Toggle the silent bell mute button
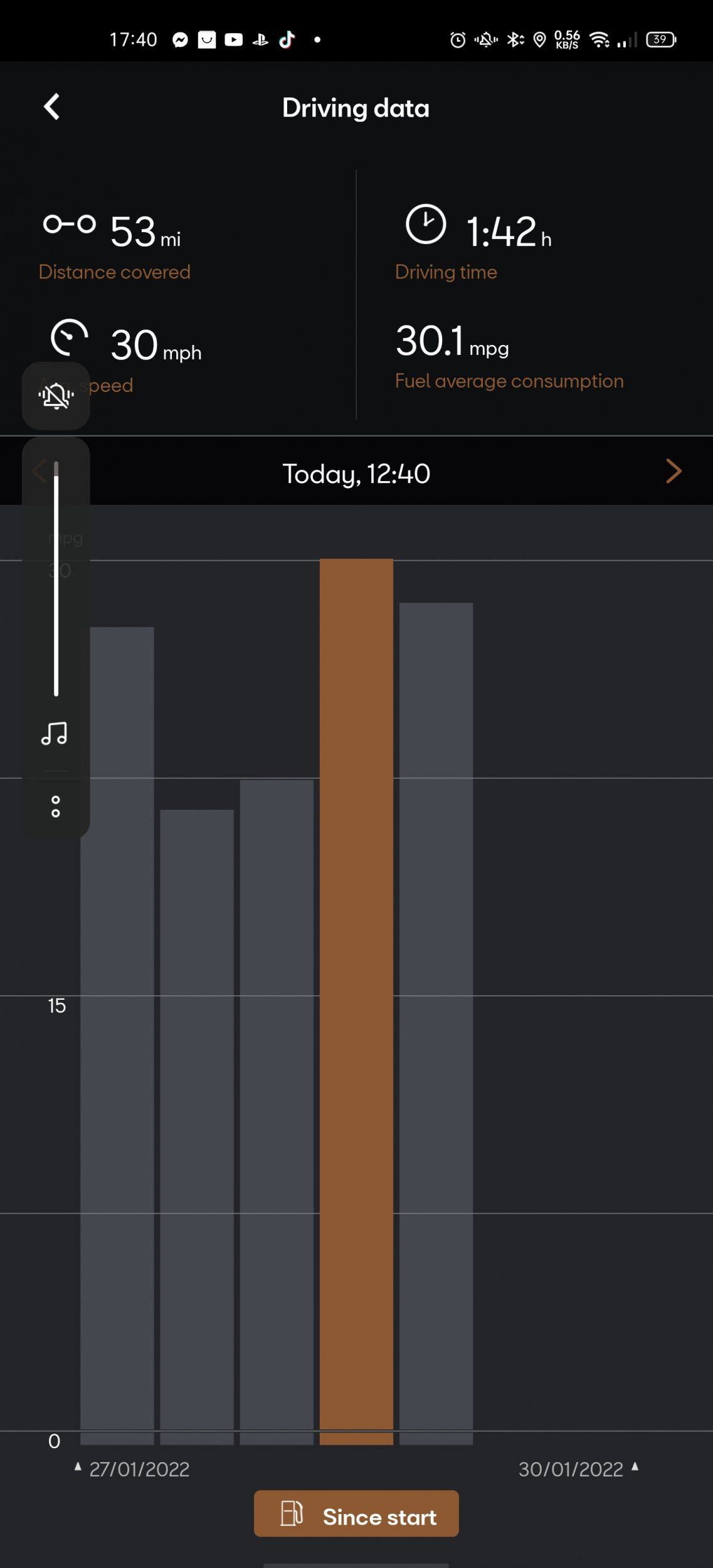The image size is (713, 1568). pyautogui.click(x=56, y=396)
